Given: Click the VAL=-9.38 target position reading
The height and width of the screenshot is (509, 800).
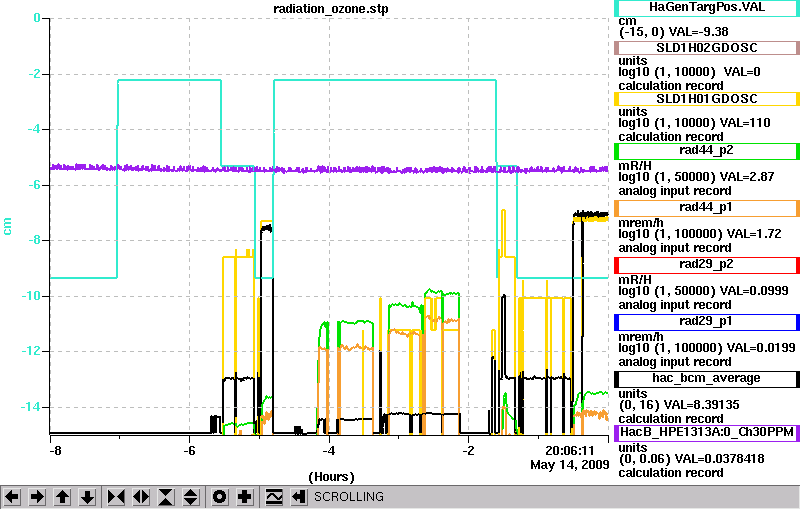Looking at the screenshot, I should point(698,32).
